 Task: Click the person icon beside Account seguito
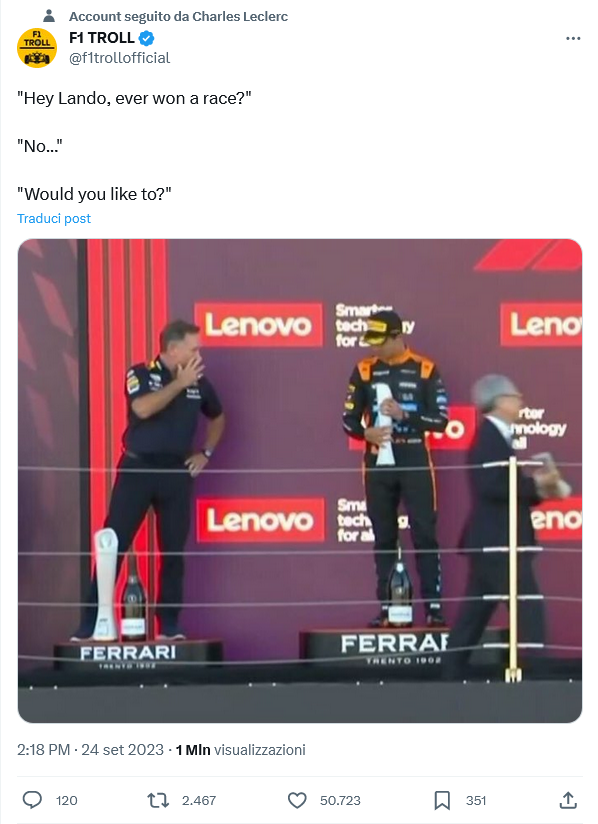[x=49, y=16]
